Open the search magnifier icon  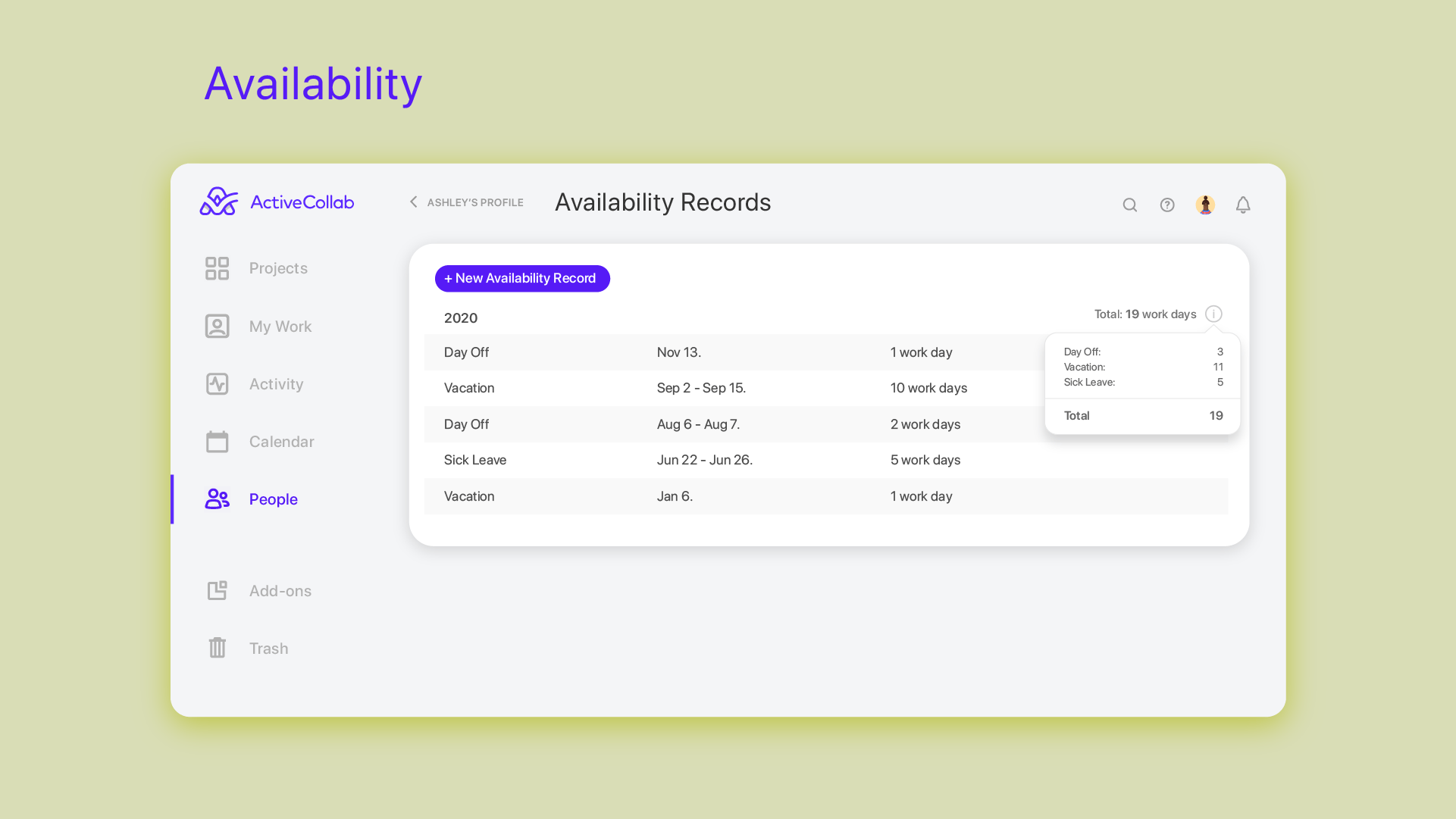click(x=1129, y=205)
